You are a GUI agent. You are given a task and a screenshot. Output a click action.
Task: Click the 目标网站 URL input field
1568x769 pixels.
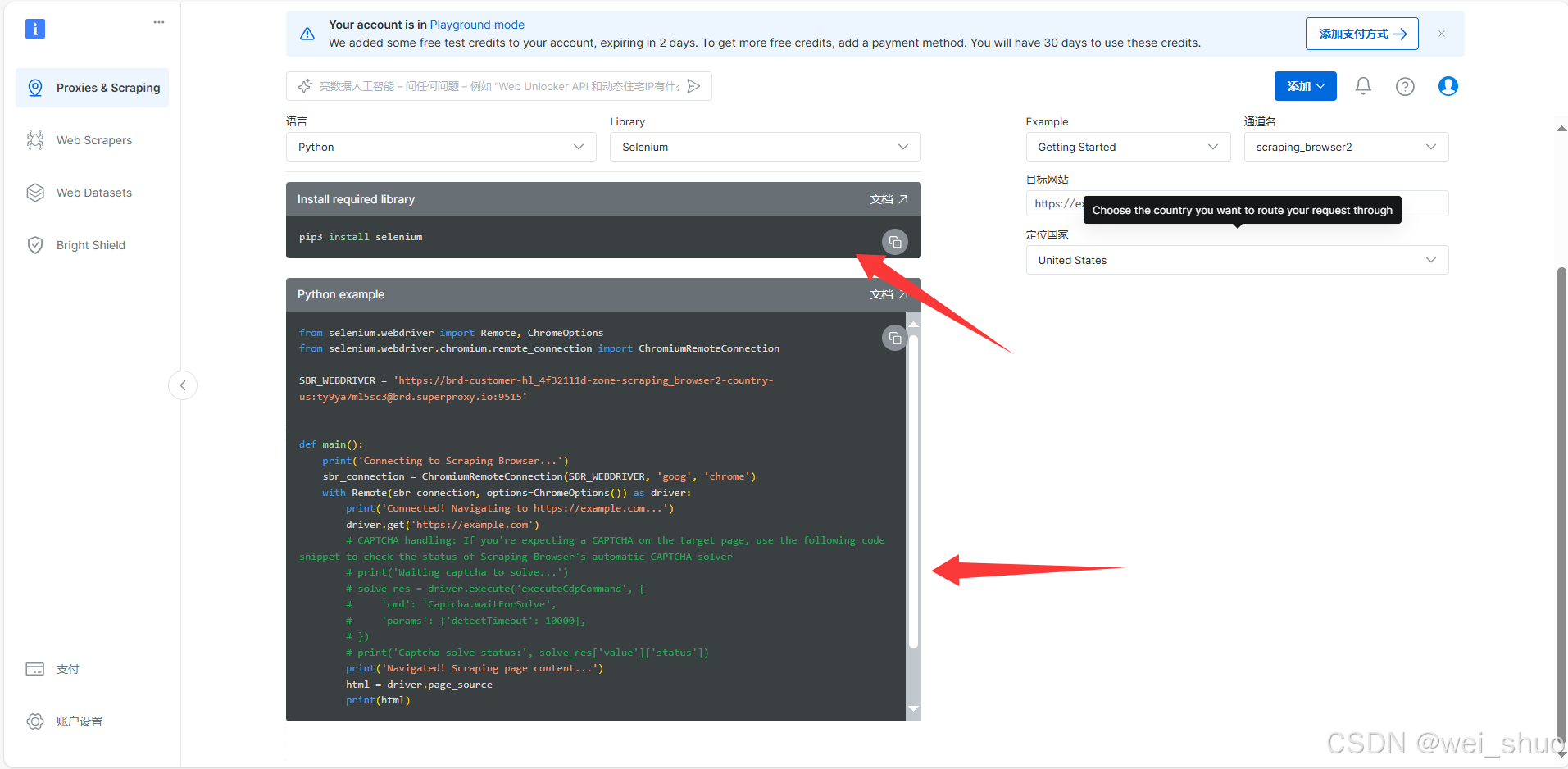tap(1238, 203)
